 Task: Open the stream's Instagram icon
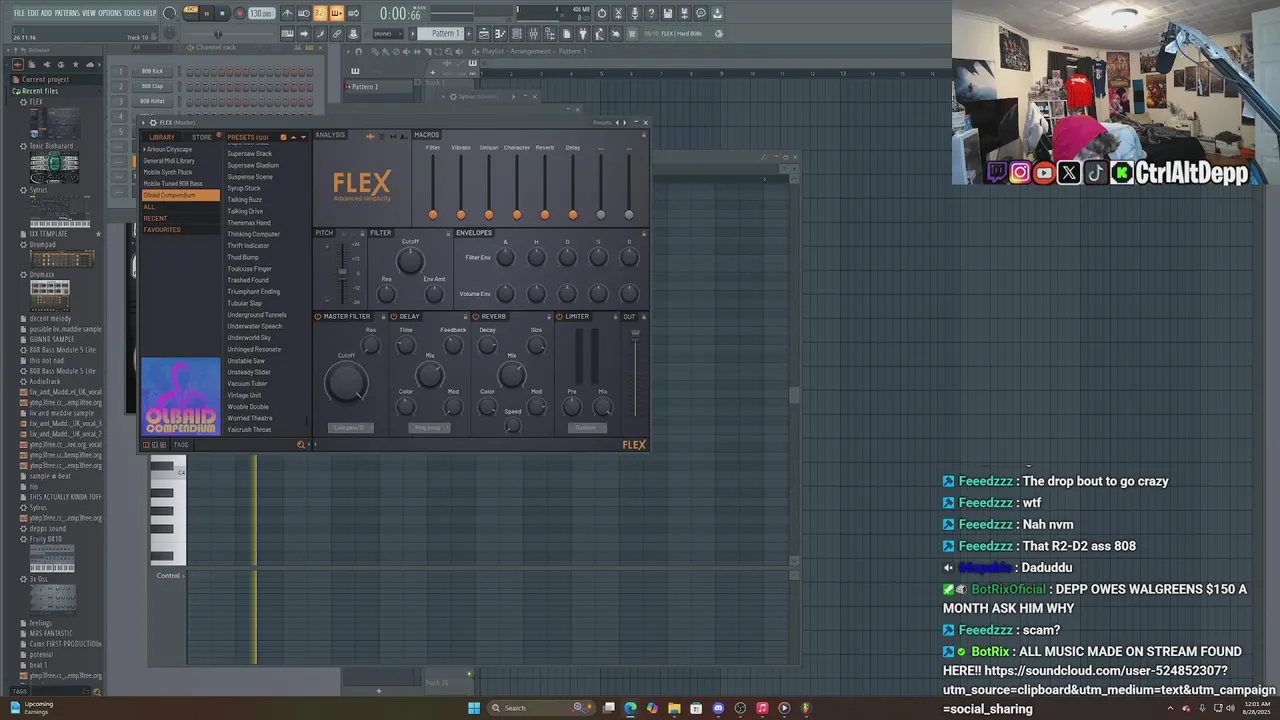point(1020,173)
